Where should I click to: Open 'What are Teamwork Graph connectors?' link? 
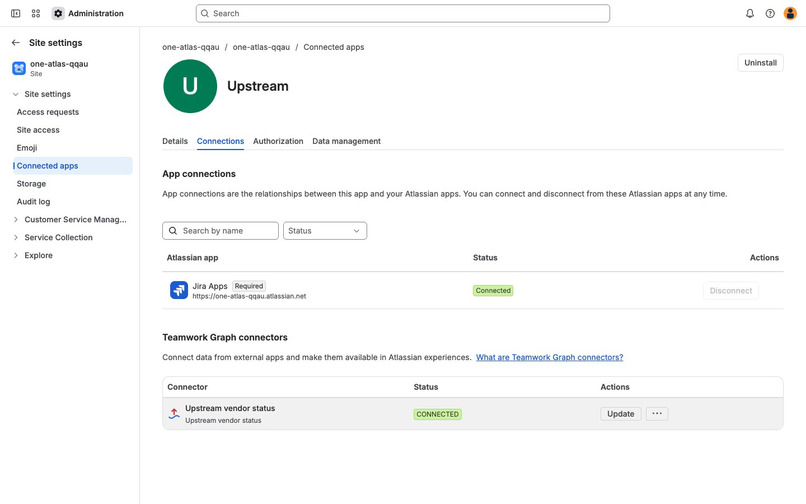point(549,357)
